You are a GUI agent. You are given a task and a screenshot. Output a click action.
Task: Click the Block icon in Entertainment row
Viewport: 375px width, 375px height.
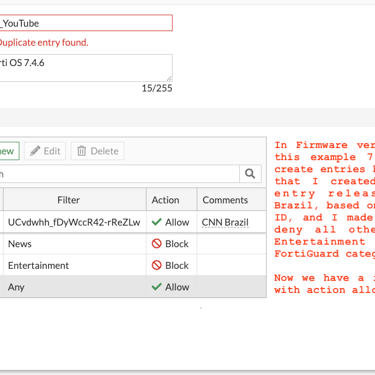[x=156, y=265]
